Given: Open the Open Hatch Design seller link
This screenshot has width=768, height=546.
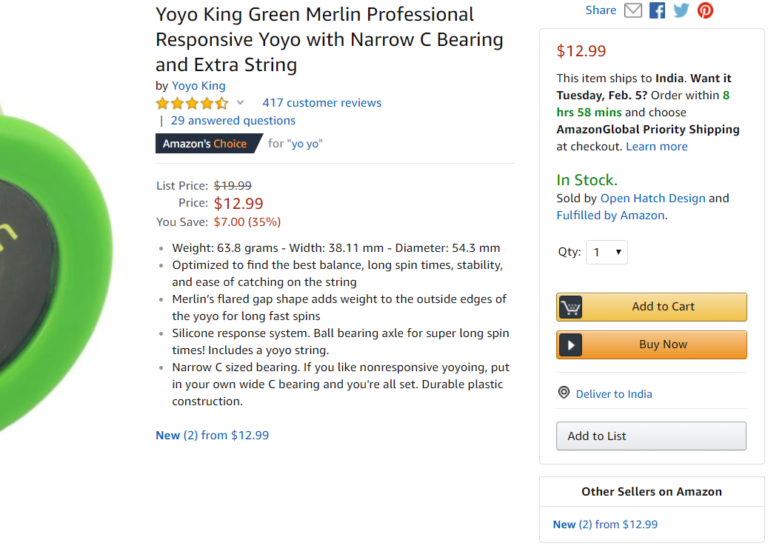Looking at the screenshot, I should 652,198.
